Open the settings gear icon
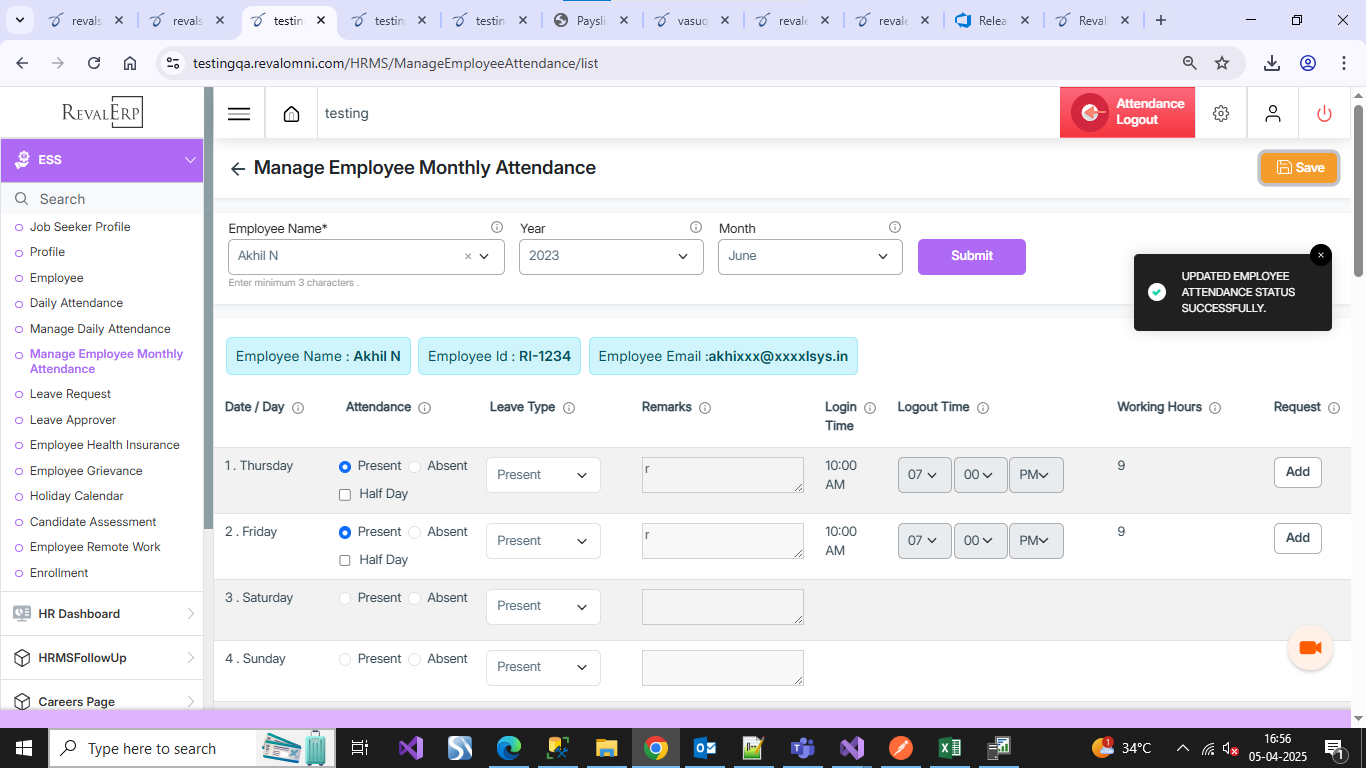1366x768 pixels. pos(1220,114)
